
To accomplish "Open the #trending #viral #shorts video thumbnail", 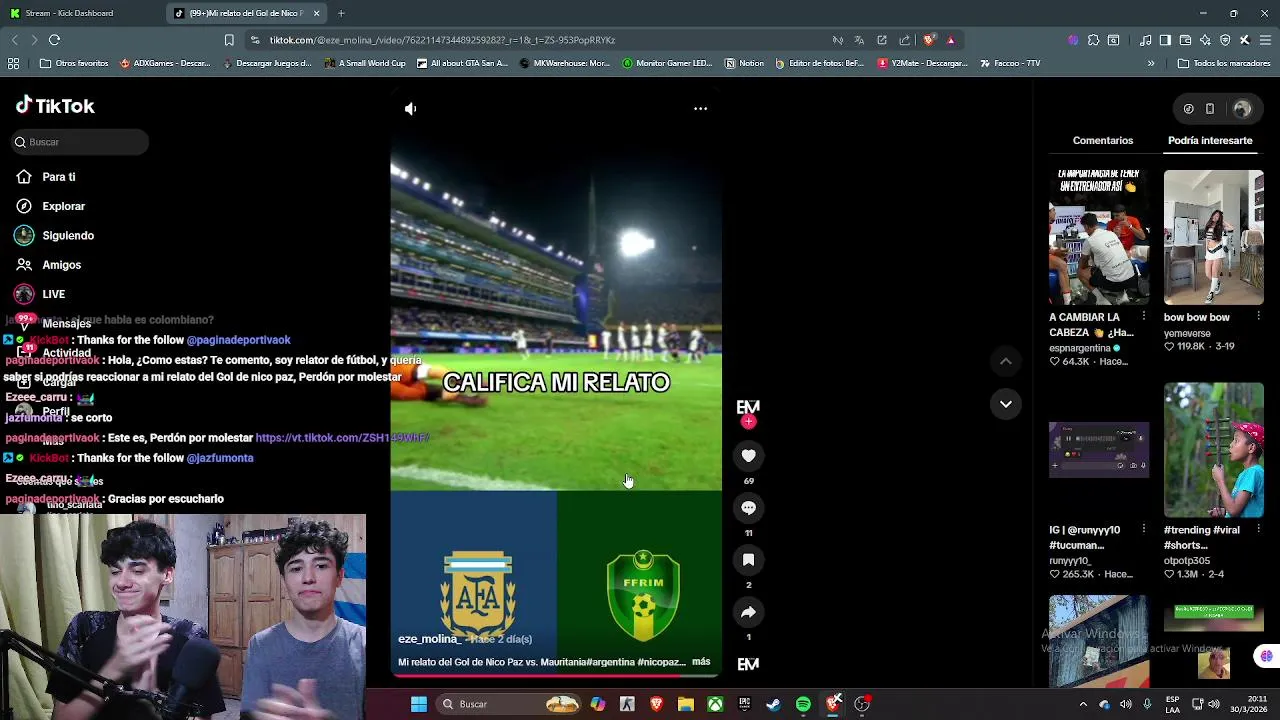I will [1213, 450].
